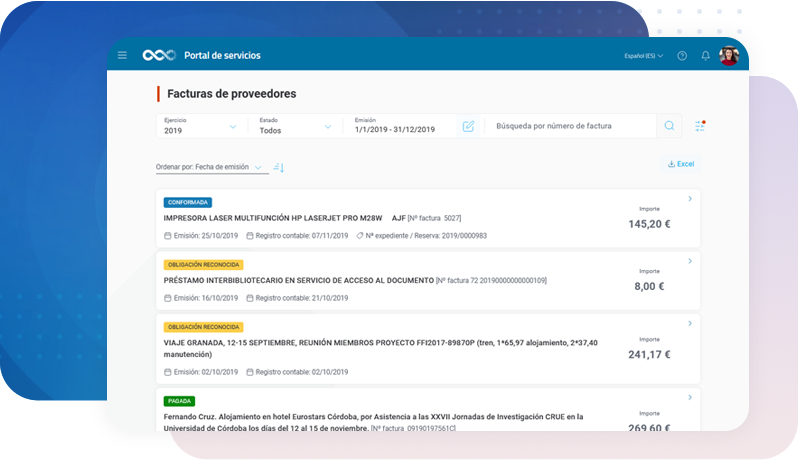The width and height of the screenshot is (800, 460).
Task: Click the Portal de servicios logo
Action: (158, 55)
